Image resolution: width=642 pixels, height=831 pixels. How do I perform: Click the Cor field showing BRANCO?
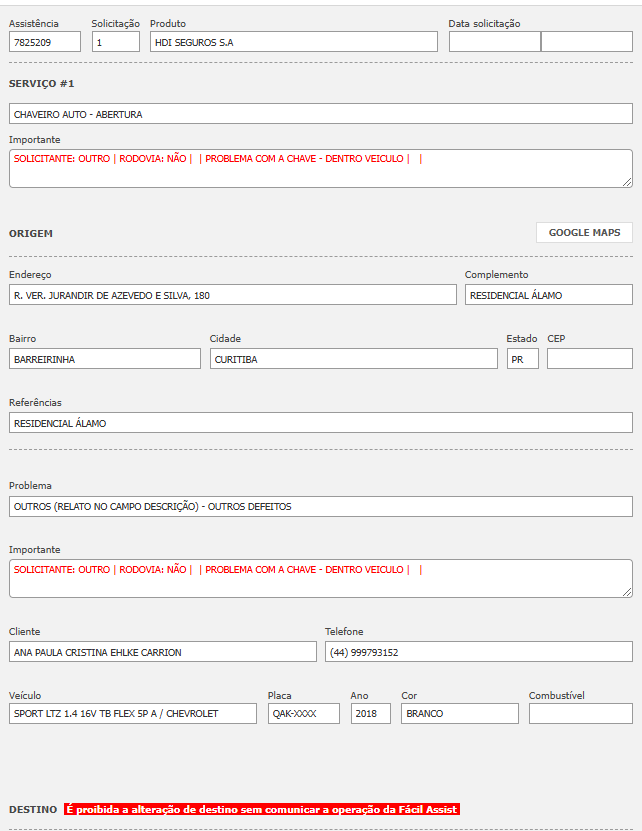[459, 714]
